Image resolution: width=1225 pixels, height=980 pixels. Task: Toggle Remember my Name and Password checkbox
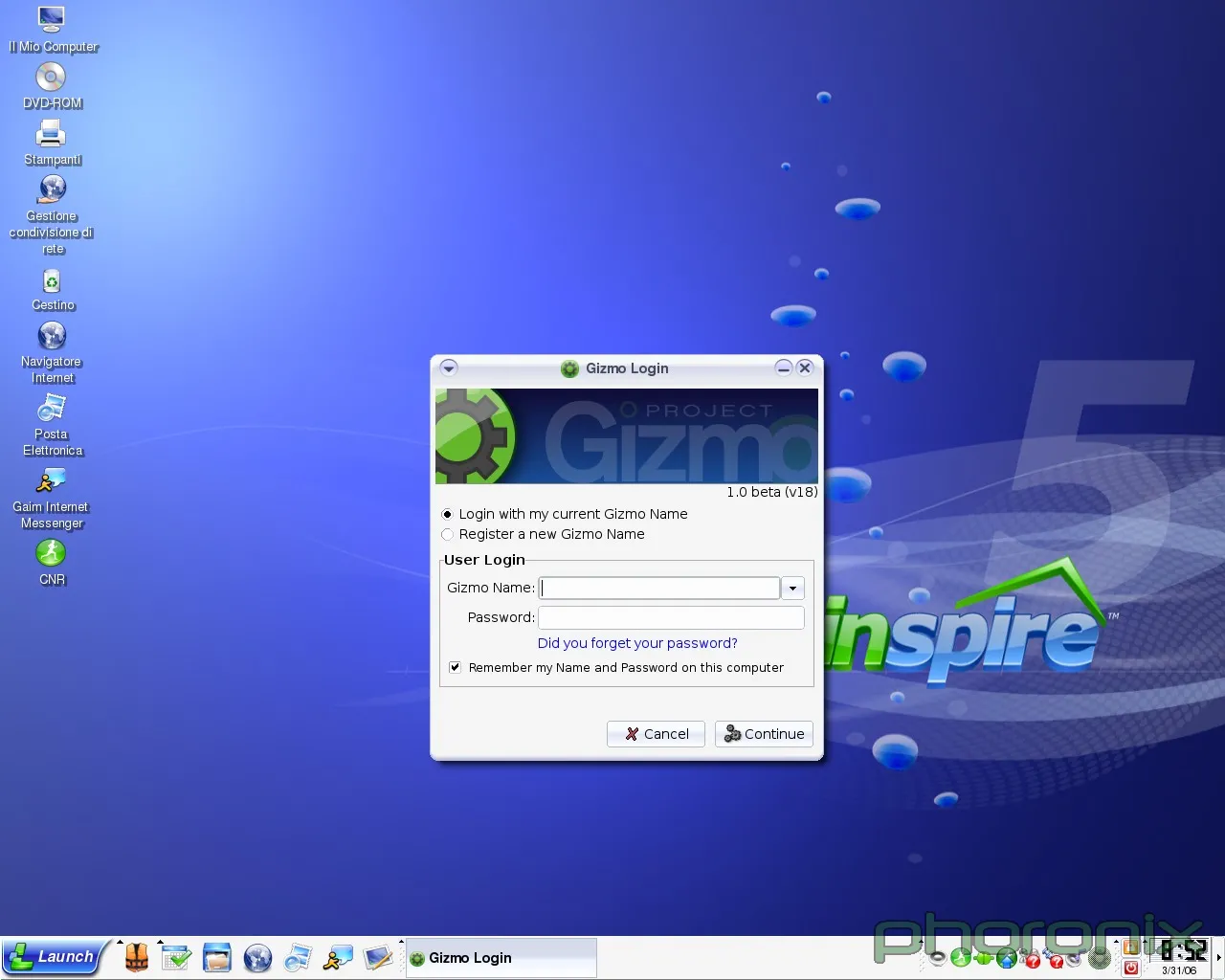click(x=456, y=667)
